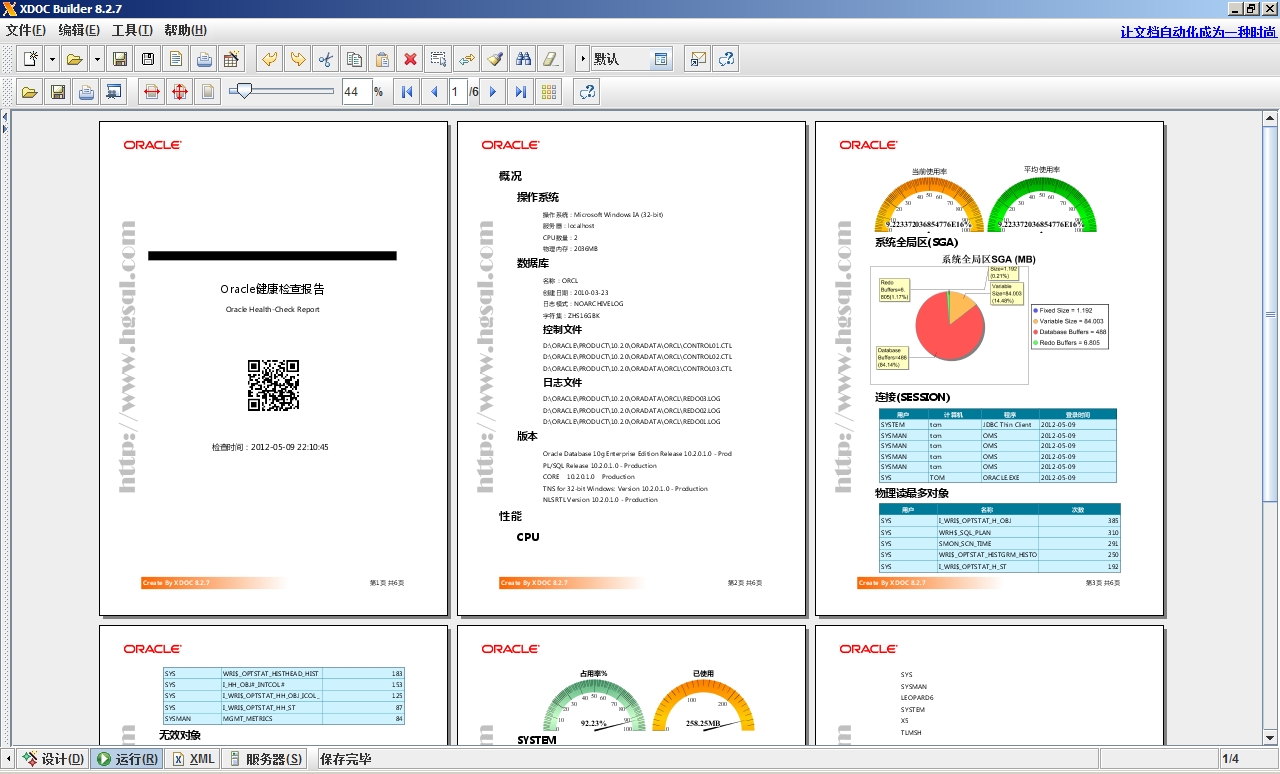
Task: Select the Cut tool in the toolbar
Action: pyautogui.click(x=325, y=58)
